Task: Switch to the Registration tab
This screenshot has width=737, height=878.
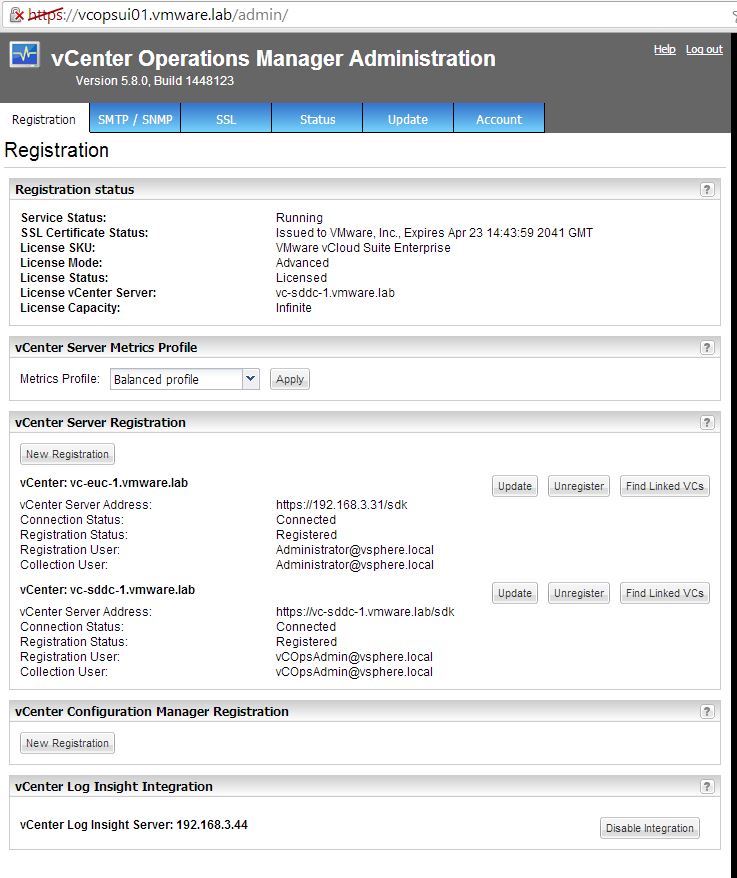Action: pos(44,119)
